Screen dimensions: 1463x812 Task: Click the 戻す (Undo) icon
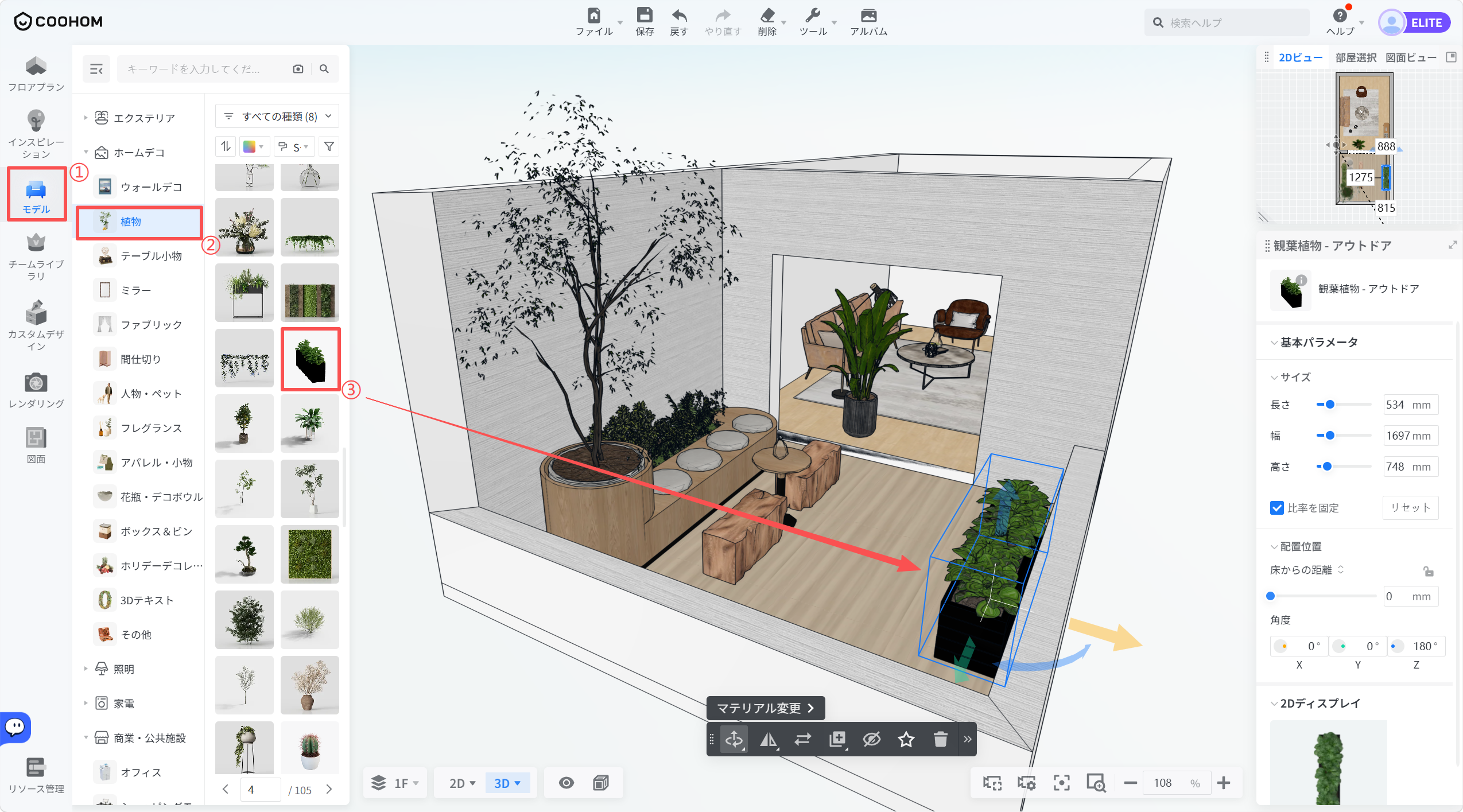pyautogui.click(x=679, y=15)
